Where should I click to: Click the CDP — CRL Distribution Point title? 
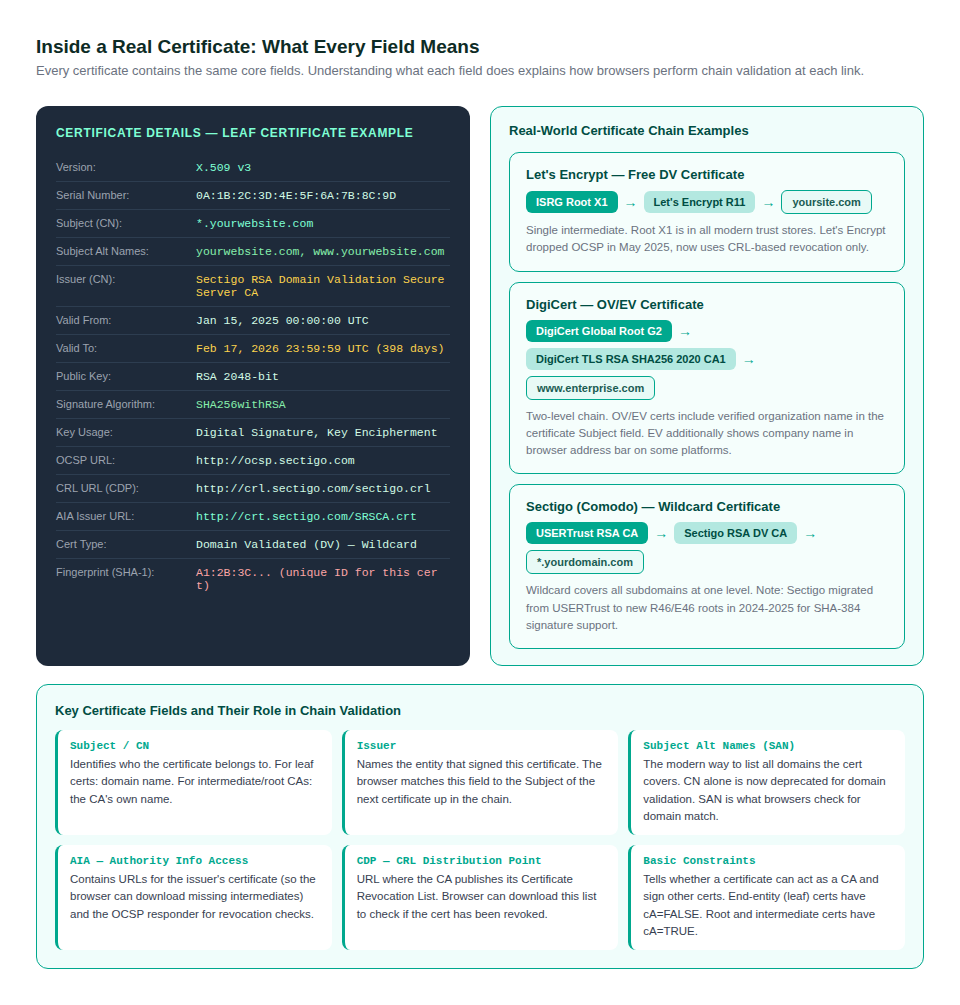(449, 861)
